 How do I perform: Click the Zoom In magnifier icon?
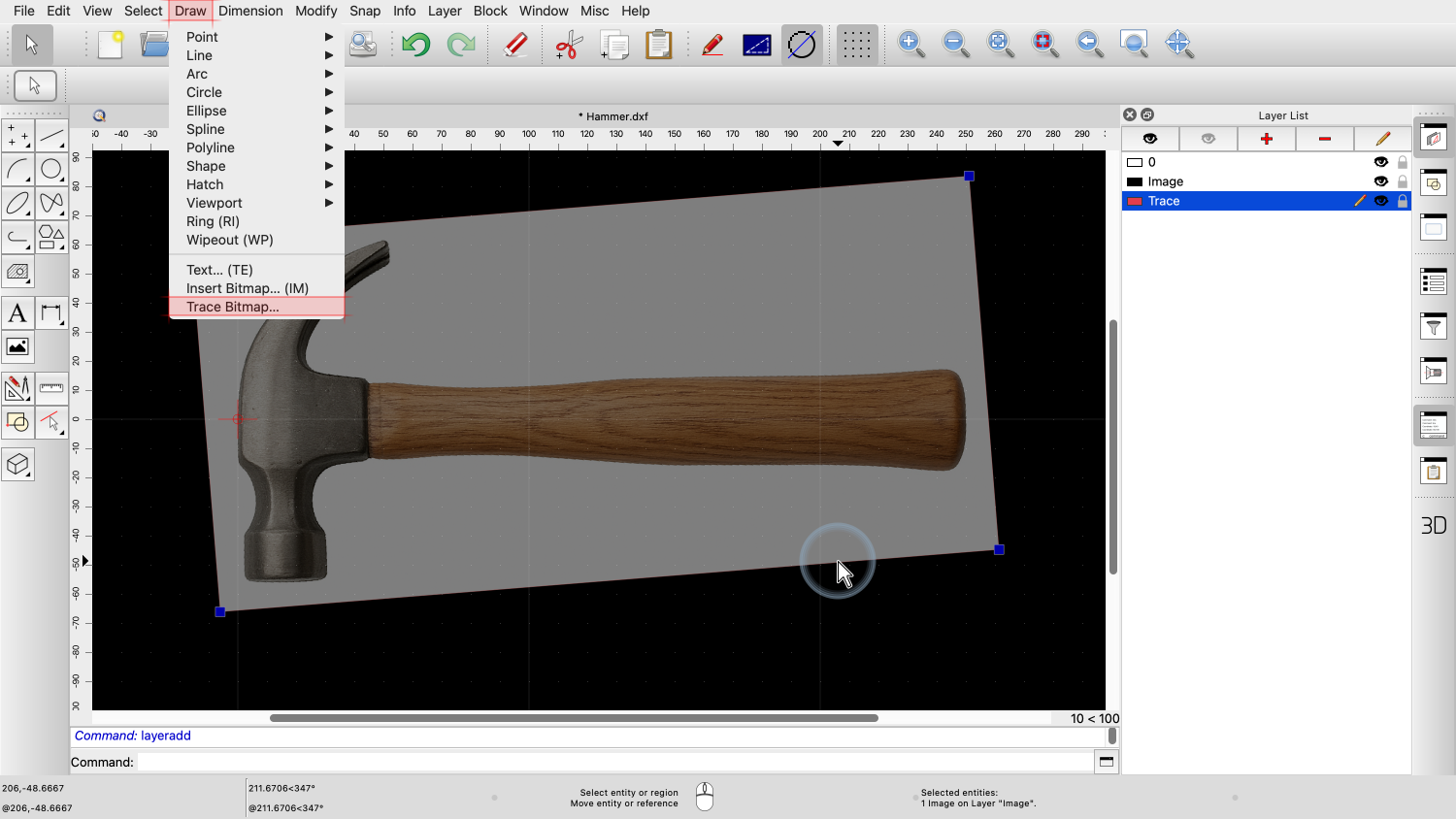point(910,44)
